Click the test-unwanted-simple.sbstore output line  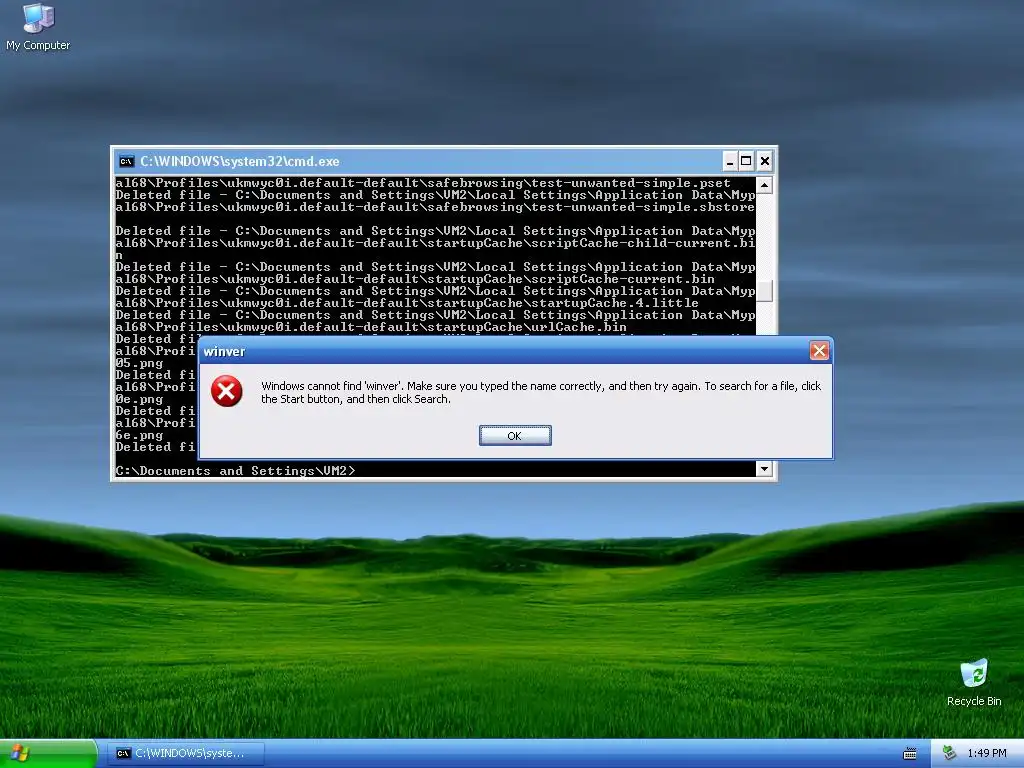coord(435,207)
